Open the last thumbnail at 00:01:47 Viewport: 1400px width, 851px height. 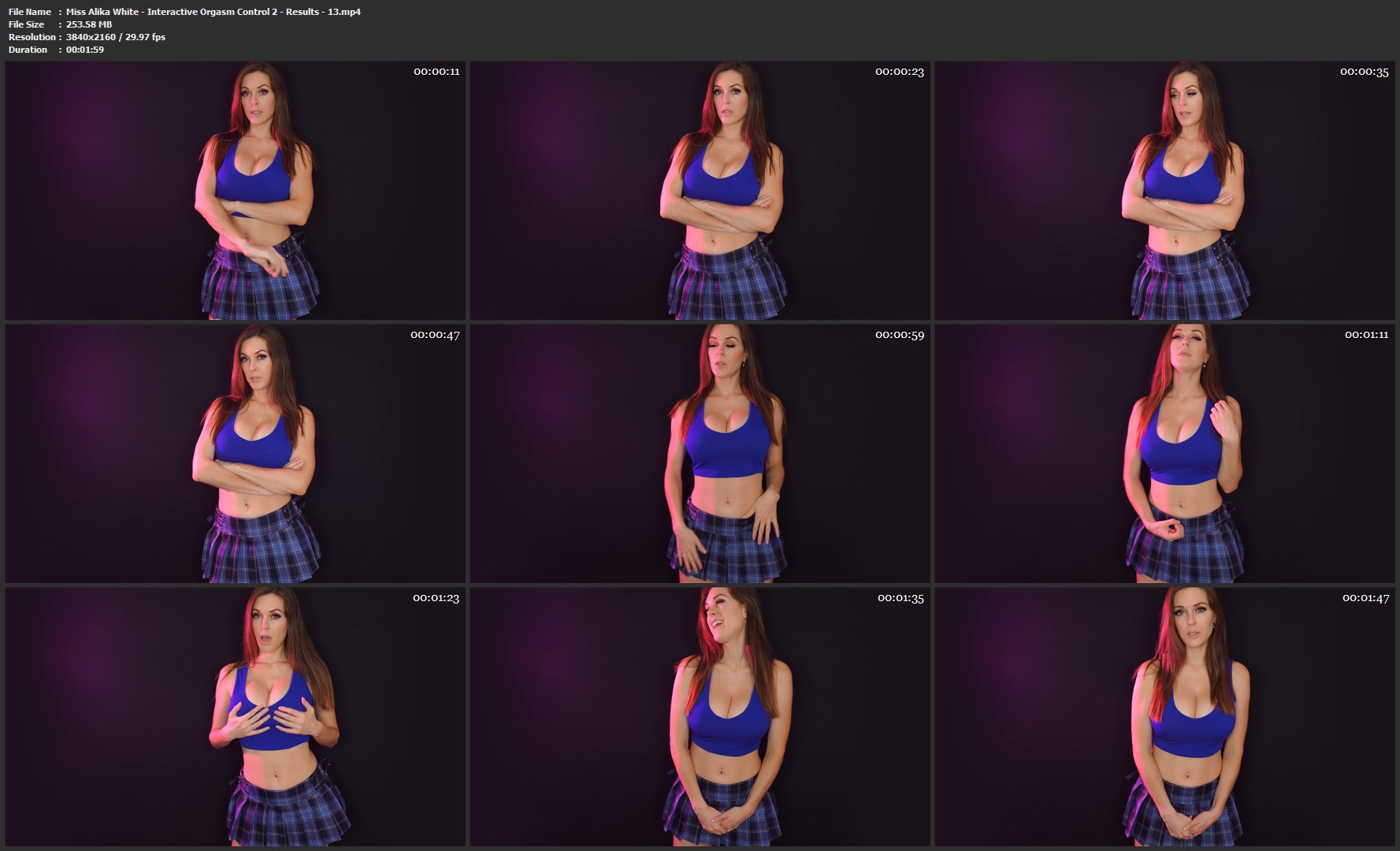tap(1164, 717)
